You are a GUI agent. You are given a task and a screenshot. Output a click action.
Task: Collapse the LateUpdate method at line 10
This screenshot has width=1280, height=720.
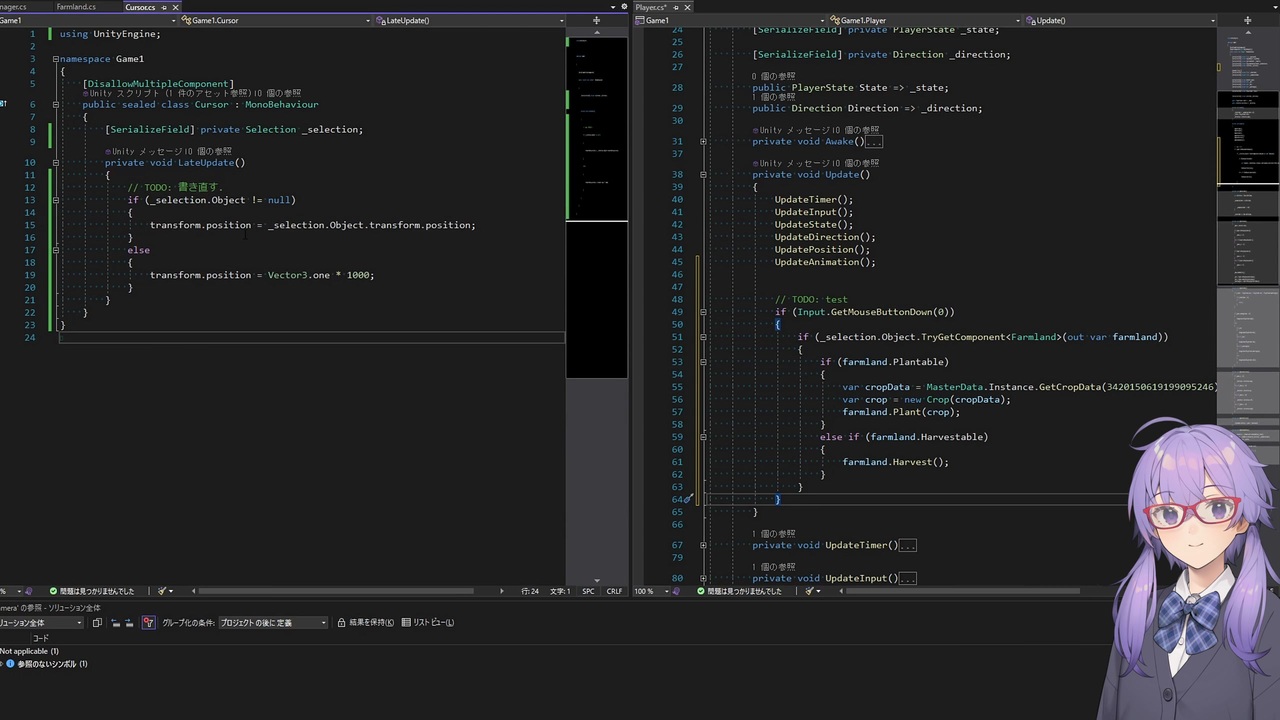pyautogui.click(x=56, y=162)
